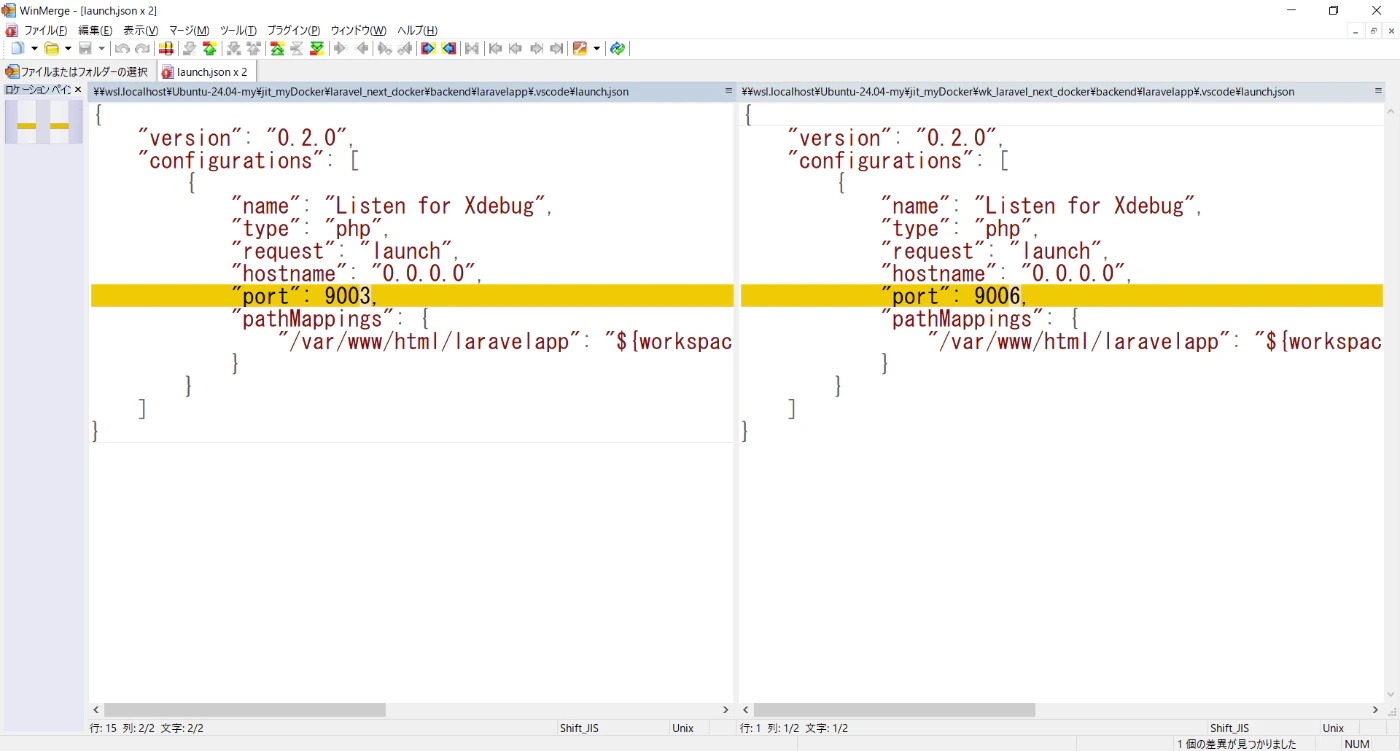
Task: Click right pane "configurations" line
Action: coord(899,161)
